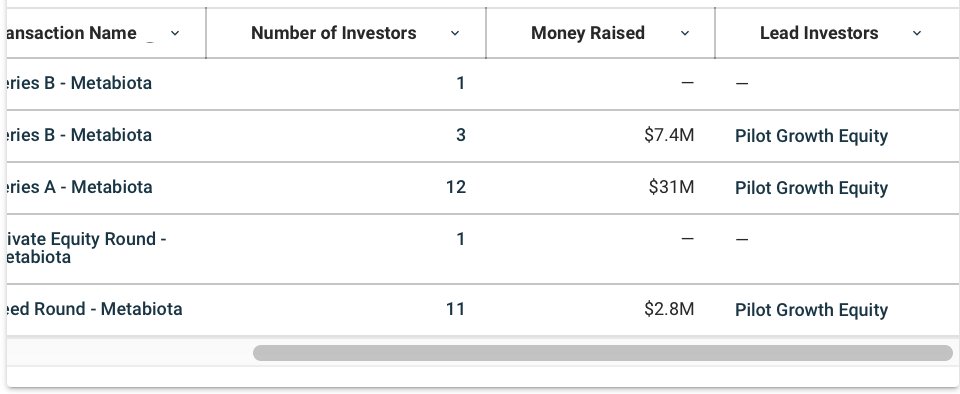Image resolution: width=960 pixels, height=394 pixels.
Task: Click the horizontal scrollbar thumb
Action: pos(603,353)
